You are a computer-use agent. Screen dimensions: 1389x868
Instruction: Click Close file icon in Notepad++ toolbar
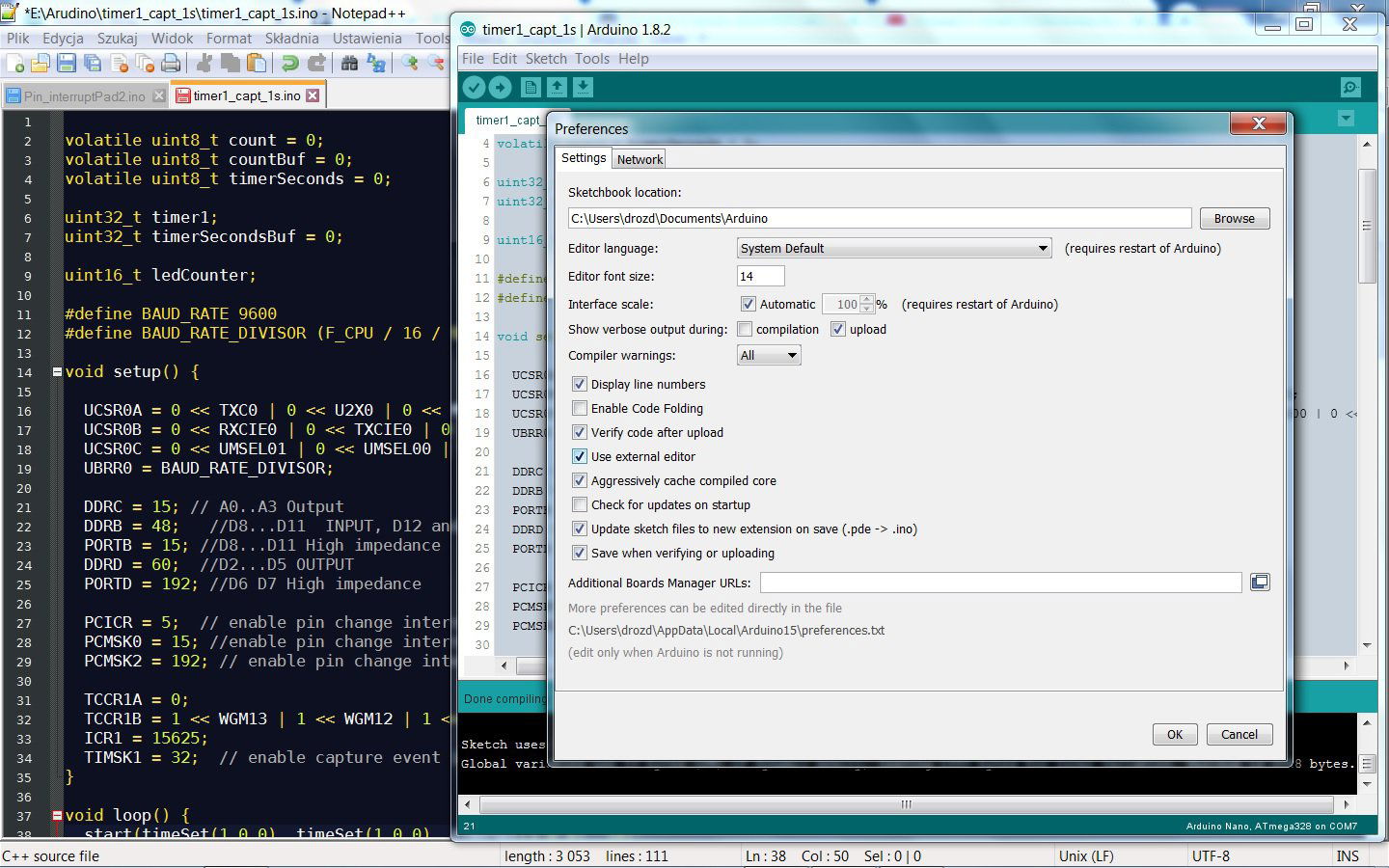pyautogui.click(x=120, y=64)
